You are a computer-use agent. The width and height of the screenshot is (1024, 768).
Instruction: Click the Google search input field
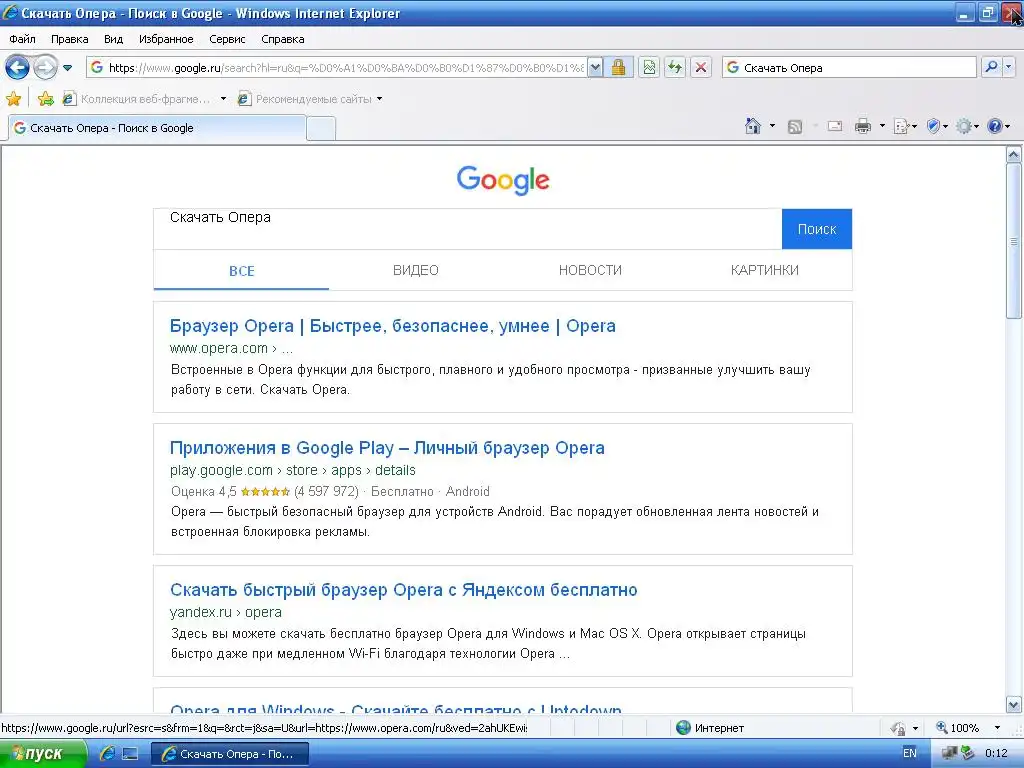[468, 229]
